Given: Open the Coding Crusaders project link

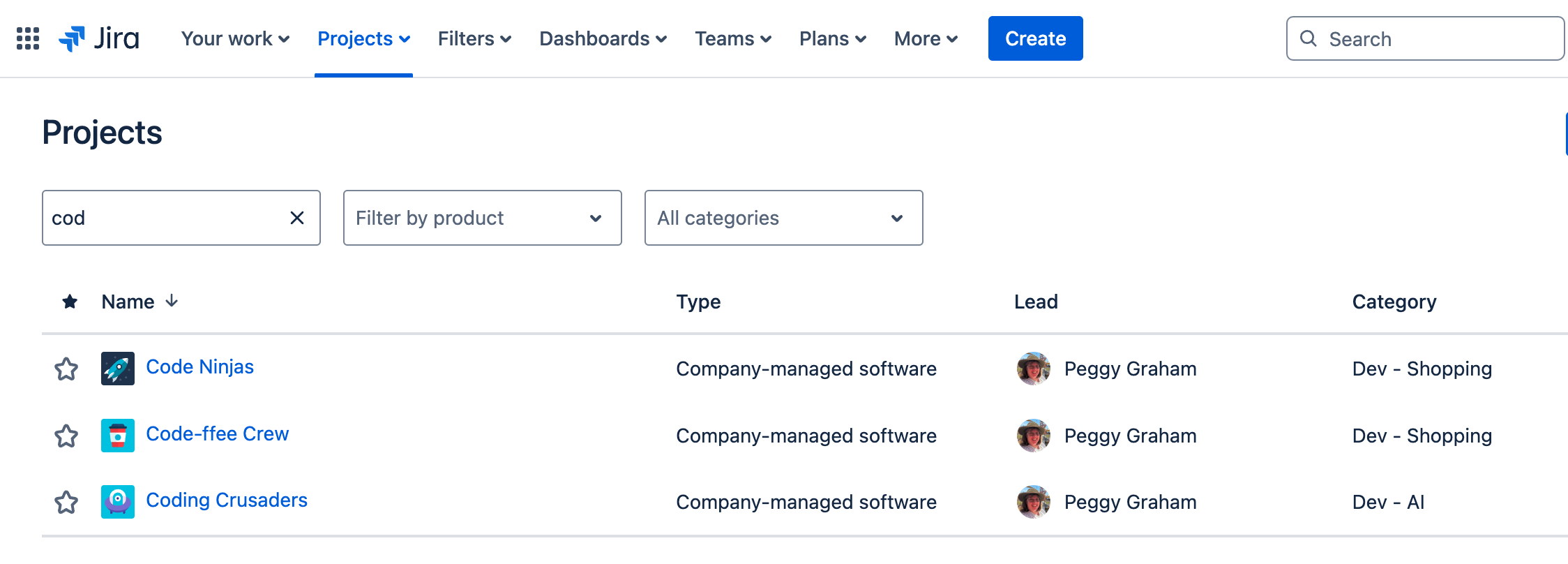Looking at the screenshot, I should coord(227,500).
